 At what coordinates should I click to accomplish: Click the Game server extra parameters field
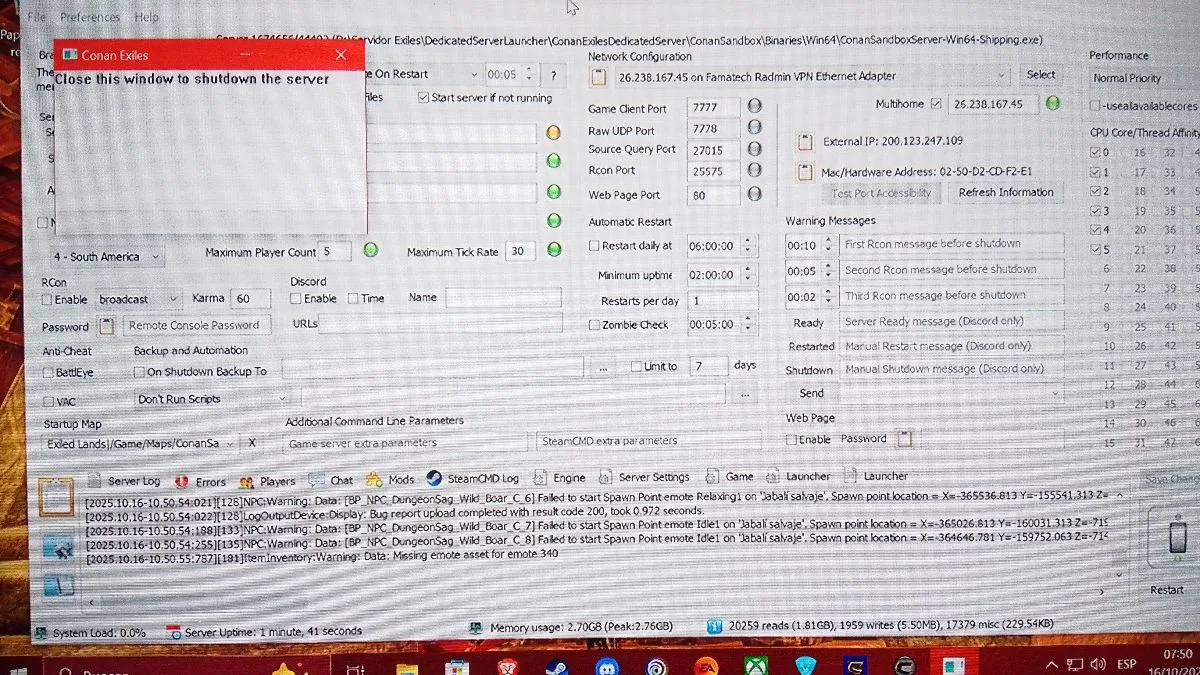(x=404, y=441)
